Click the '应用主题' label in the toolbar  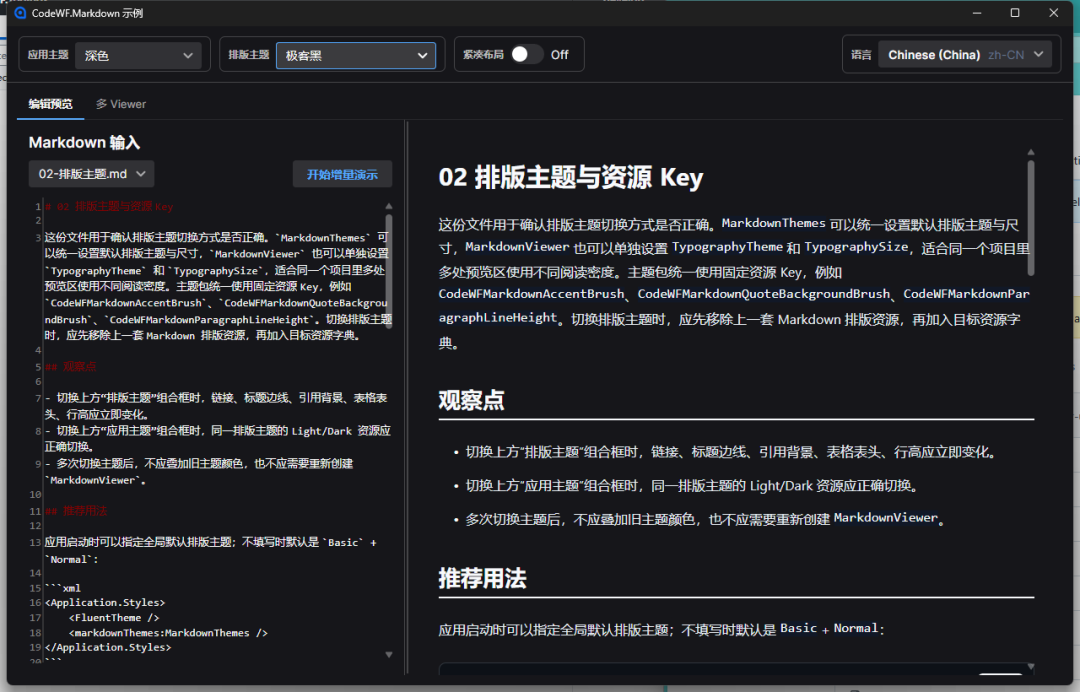pos(48,54)
